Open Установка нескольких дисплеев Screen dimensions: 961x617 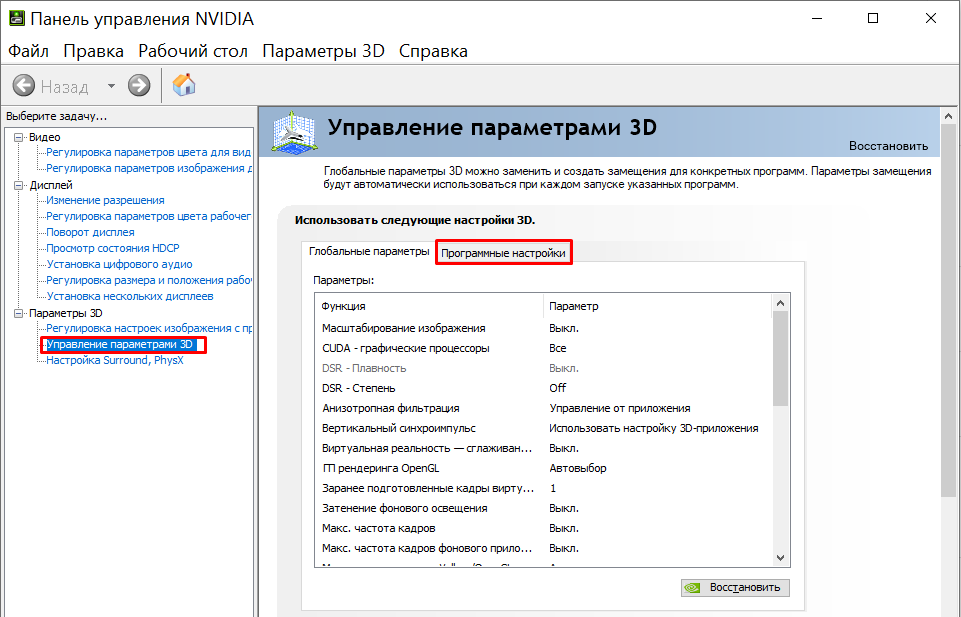pyautogui.click(x=130, y=296)
